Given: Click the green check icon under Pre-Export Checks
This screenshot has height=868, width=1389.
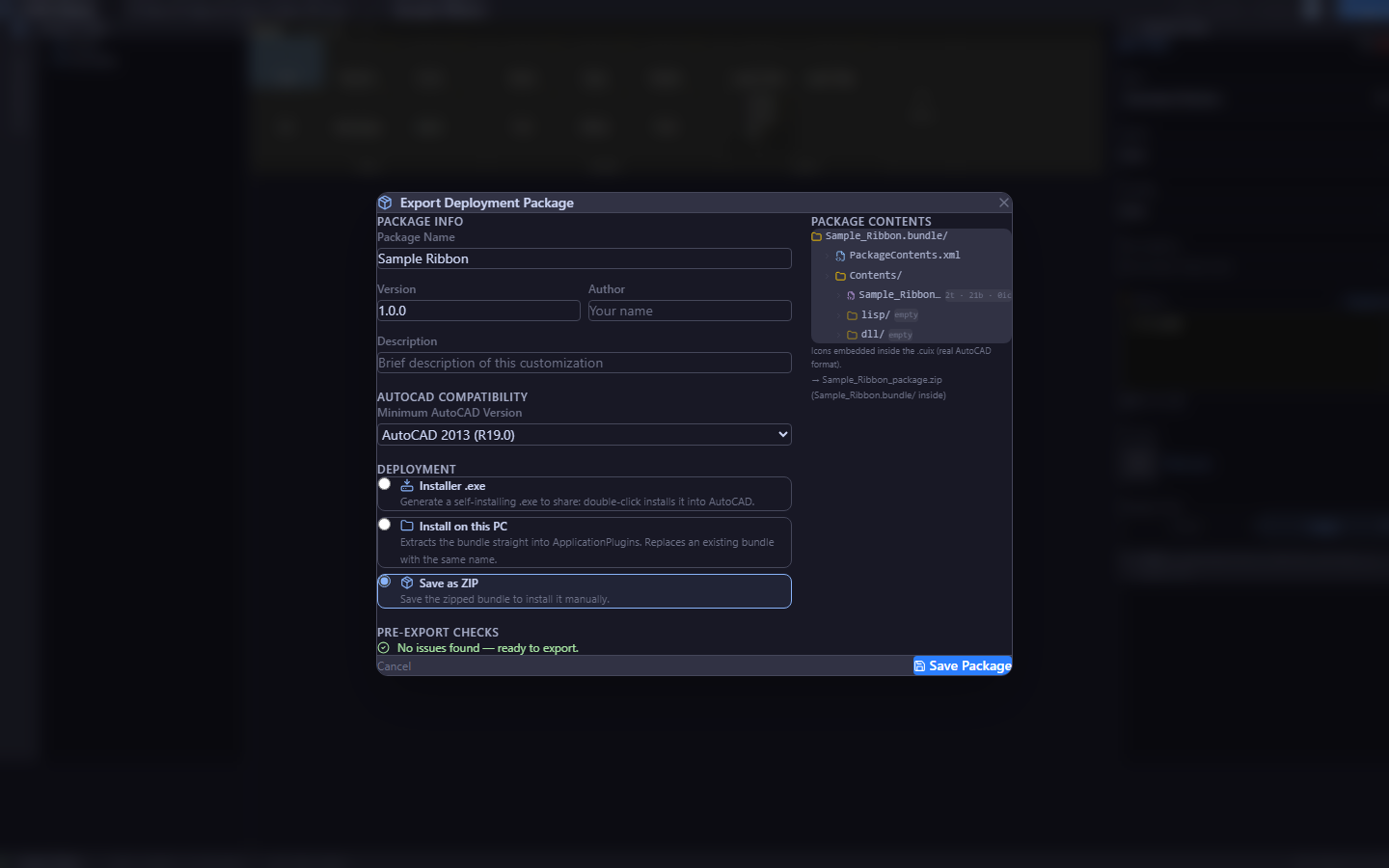Looking at the screenshot, I should coord(384,648).
